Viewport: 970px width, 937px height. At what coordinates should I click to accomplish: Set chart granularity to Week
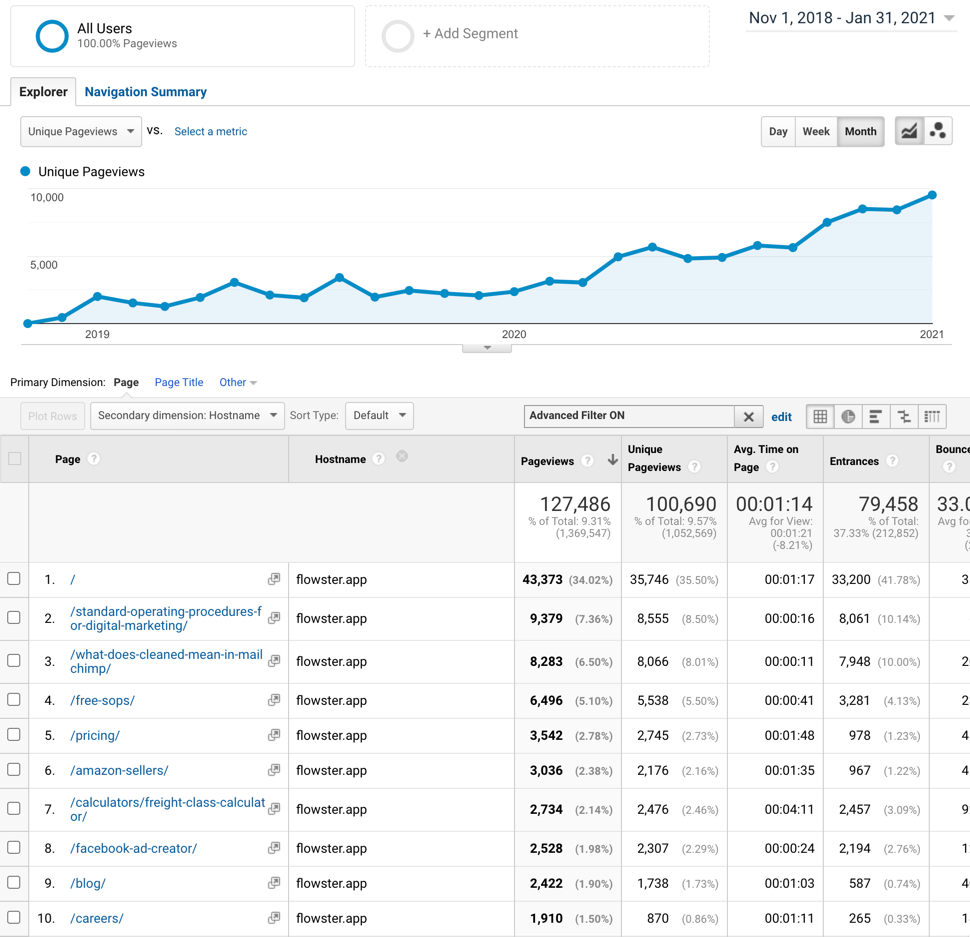pos(816,131)
